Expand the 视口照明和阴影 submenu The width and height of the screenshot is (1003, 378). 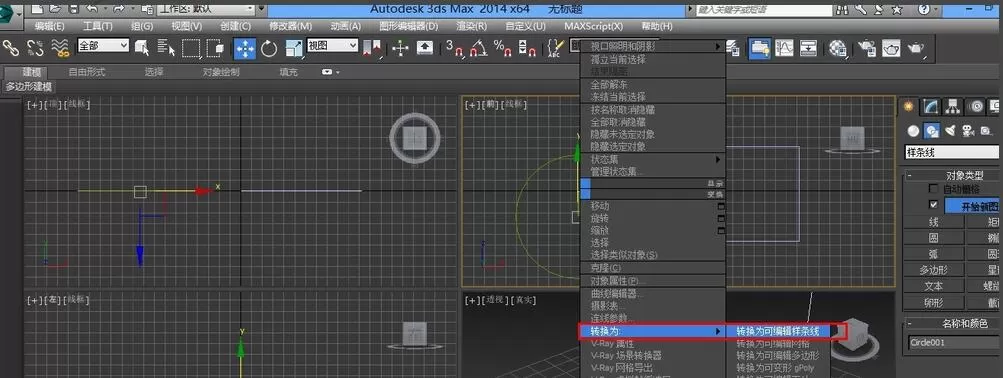(x=652, y=47)
